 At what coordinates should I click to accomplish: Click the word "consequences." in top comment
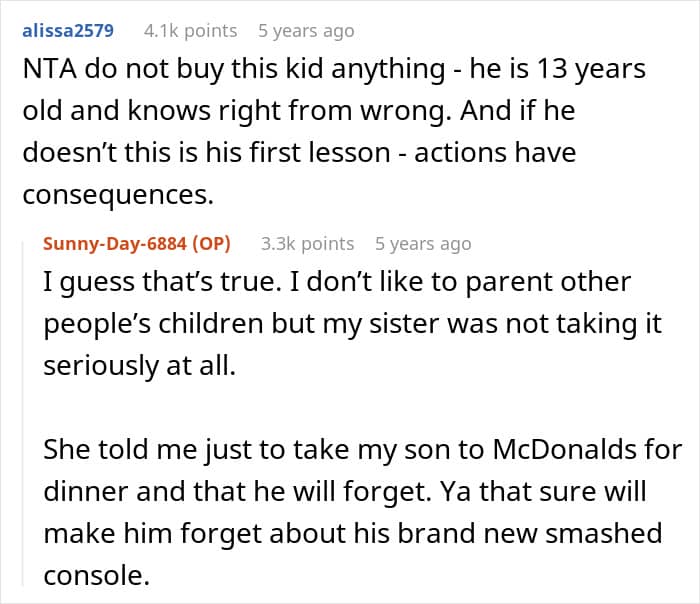117,196
